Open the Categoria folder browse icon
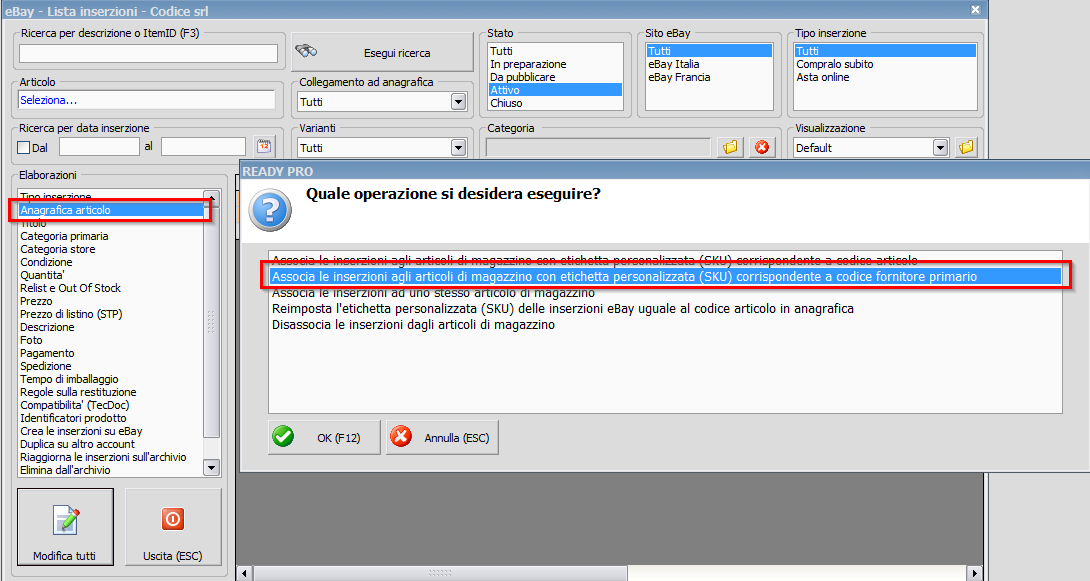 (x=730, y=147)
